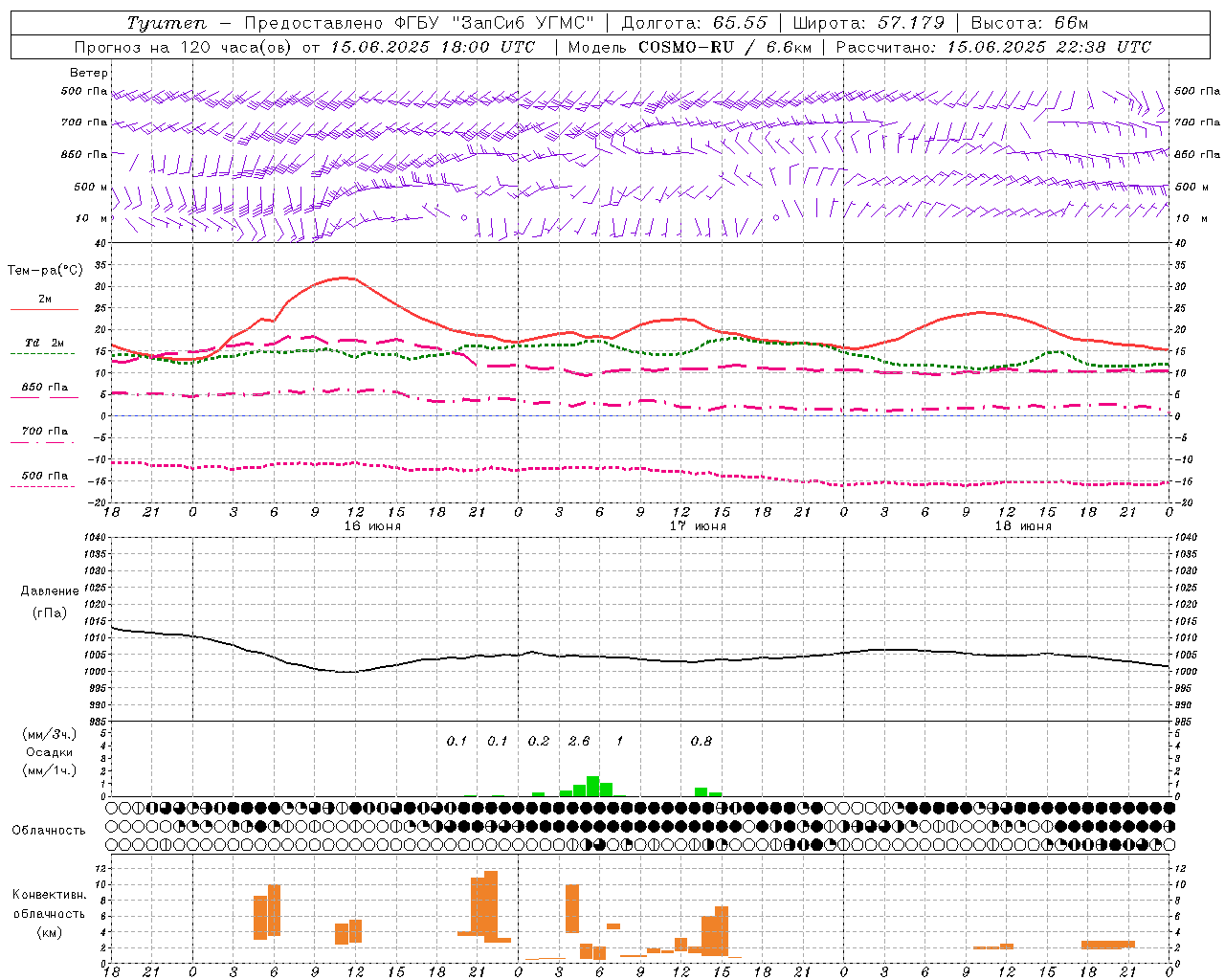Click the "Широта: 57.179" header field
This screenshot has width=1225, height=980.
pyautogui.click(x=869, y=23)
